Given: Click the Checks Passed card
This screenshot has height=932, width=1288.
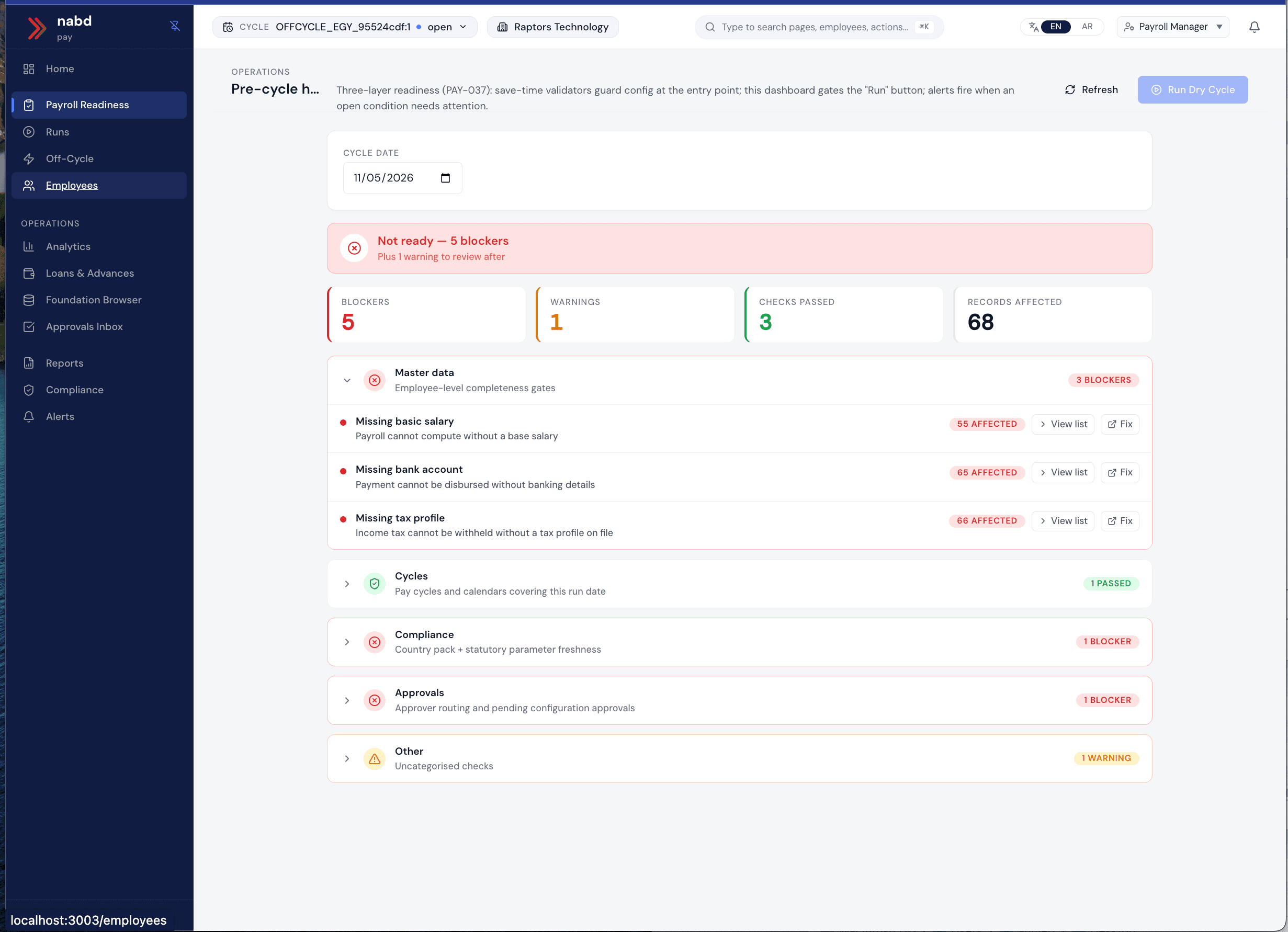Looking at the screenshot, I should pos(844,314).
